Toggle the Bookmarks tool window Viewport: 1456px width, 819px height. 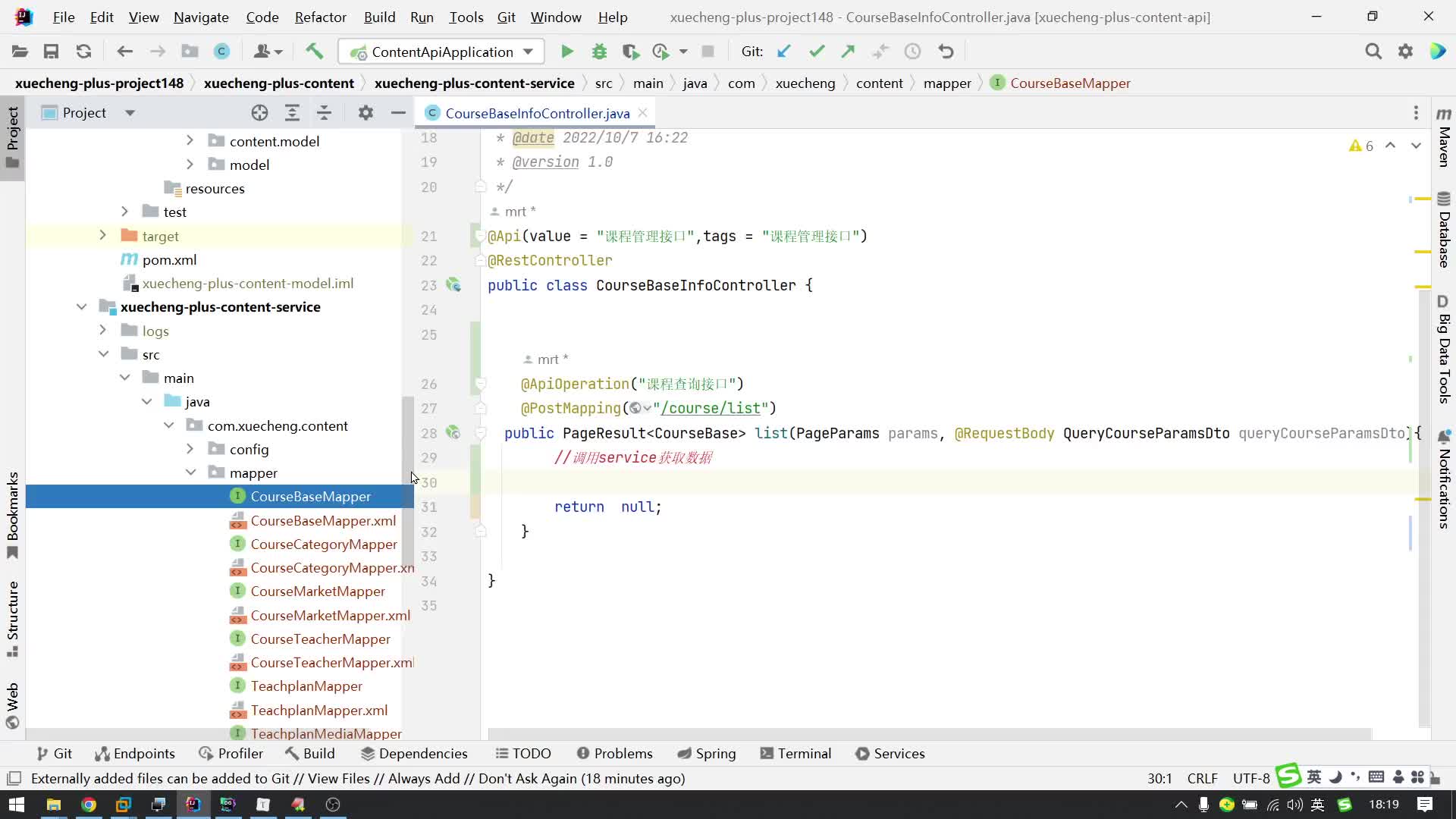(12, 516)
